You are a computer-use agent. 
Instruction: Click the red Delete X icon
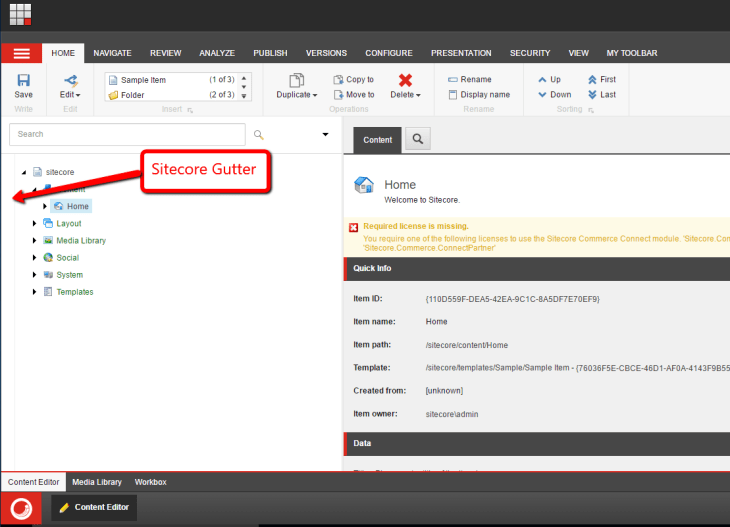click(x=406, y=80)
